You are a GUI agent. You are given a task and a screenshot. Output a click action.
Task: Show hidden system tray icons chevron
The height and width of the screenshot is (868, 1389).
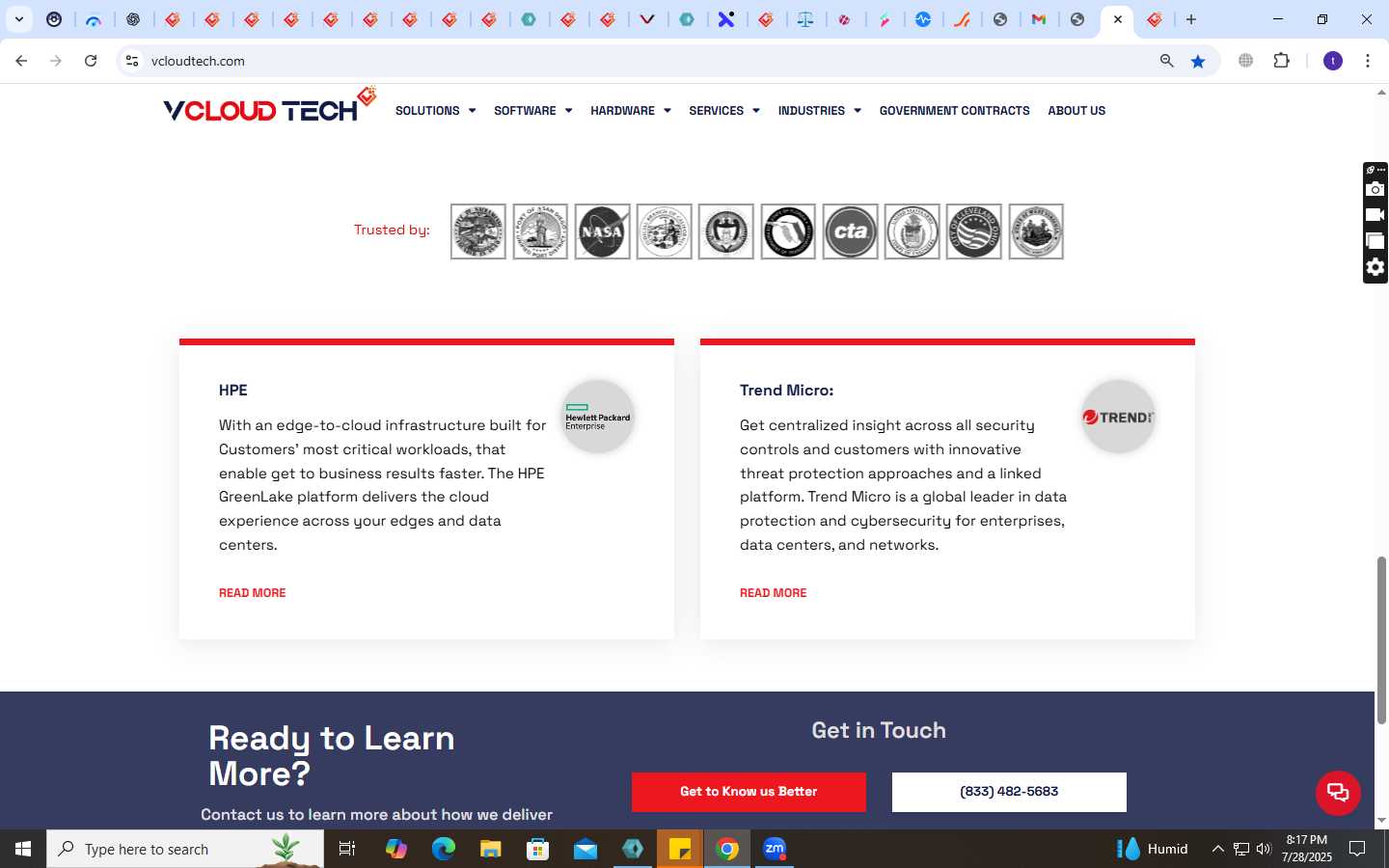coord(1217,849)
